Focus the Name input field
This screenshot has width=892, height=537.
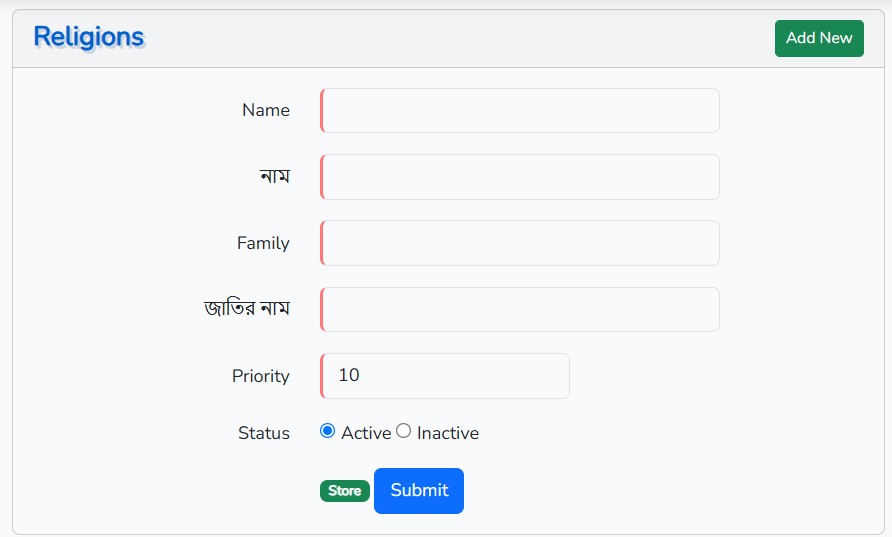click(x=520, y=110)
